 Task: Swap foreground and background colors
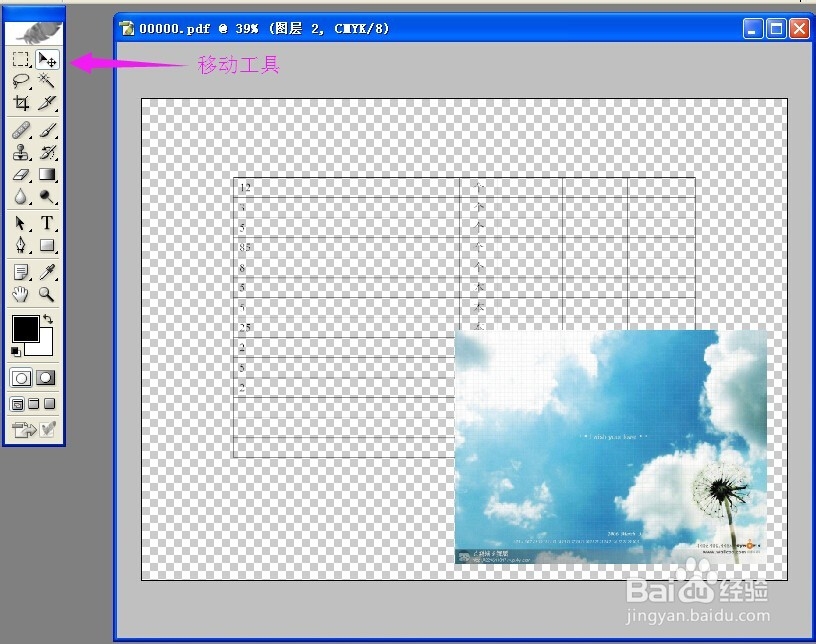coord(48,319)
